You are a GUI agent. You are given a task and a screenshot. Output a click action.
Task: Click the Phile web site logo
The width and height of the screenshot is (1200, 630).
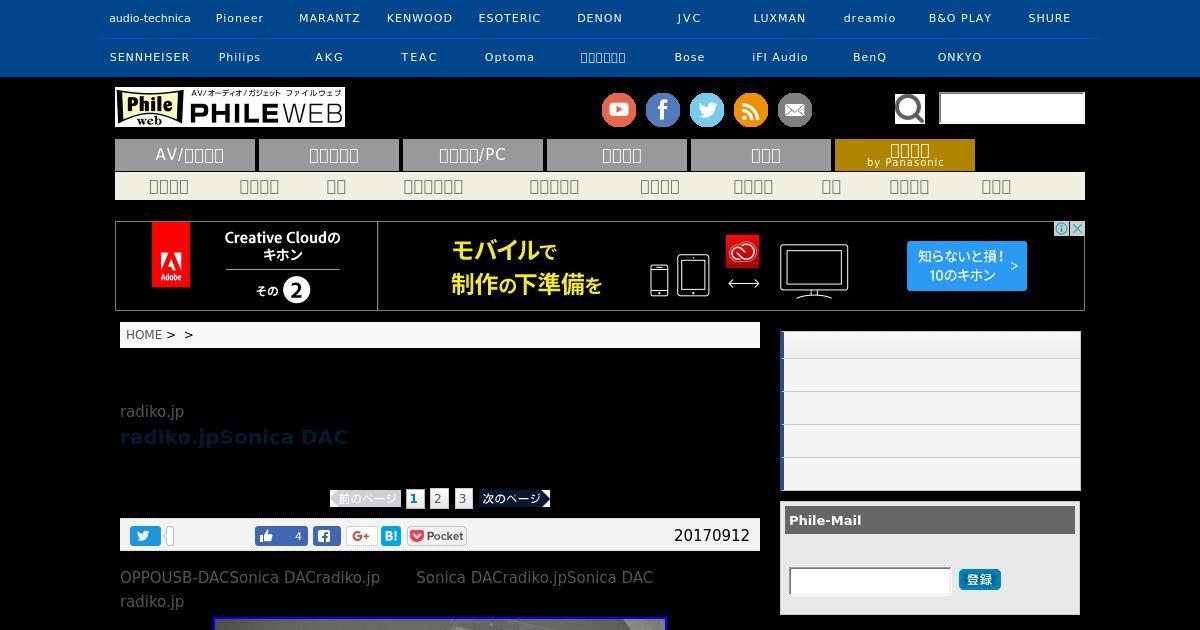click(230, 107)
